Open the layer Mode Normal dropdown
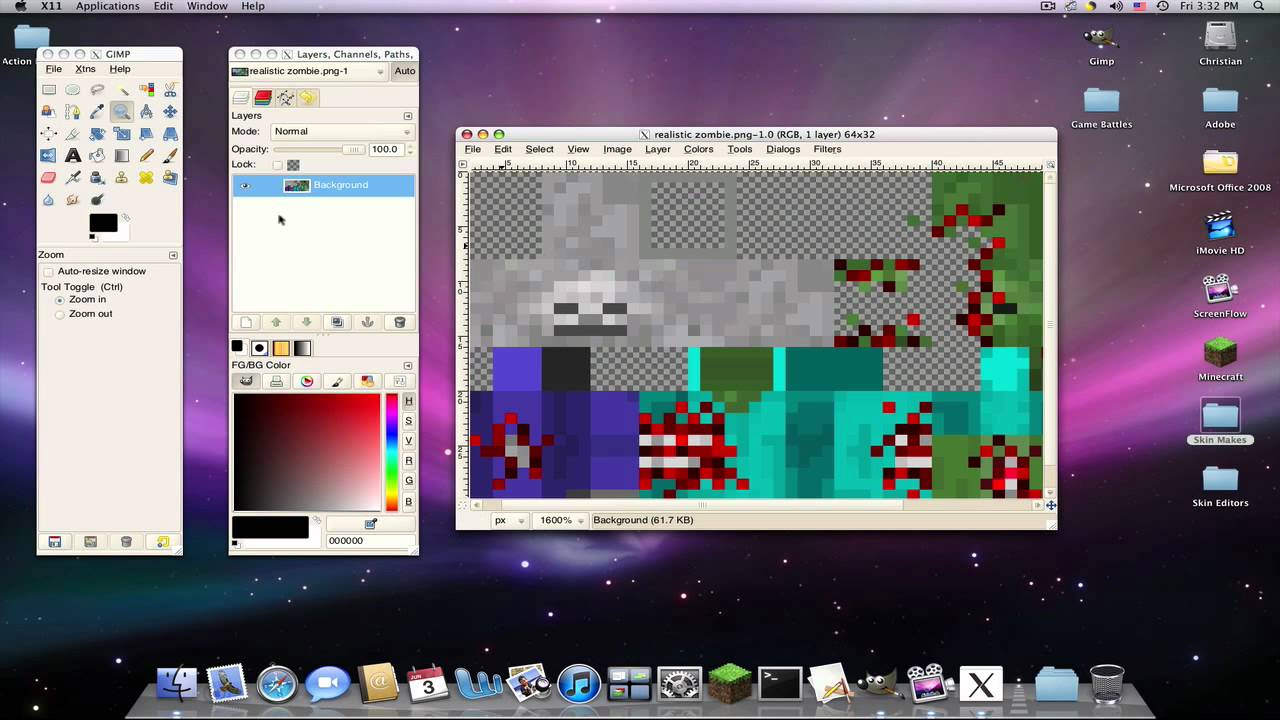 [341, 131]
